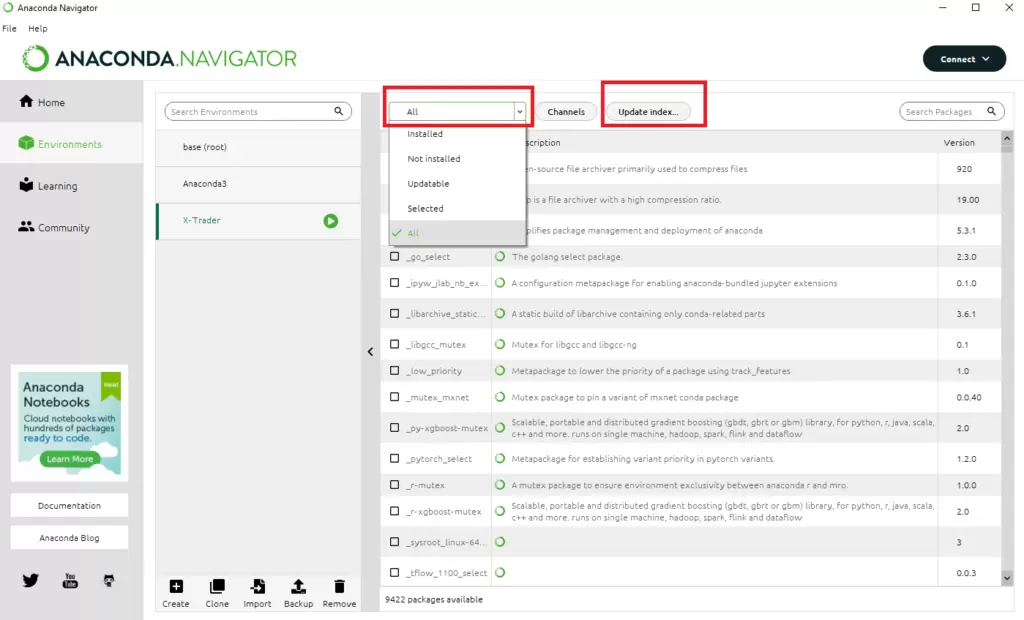This screenshot has width=1024, height=620.
Task: Open the Help menu
Action: click(37, 28)
